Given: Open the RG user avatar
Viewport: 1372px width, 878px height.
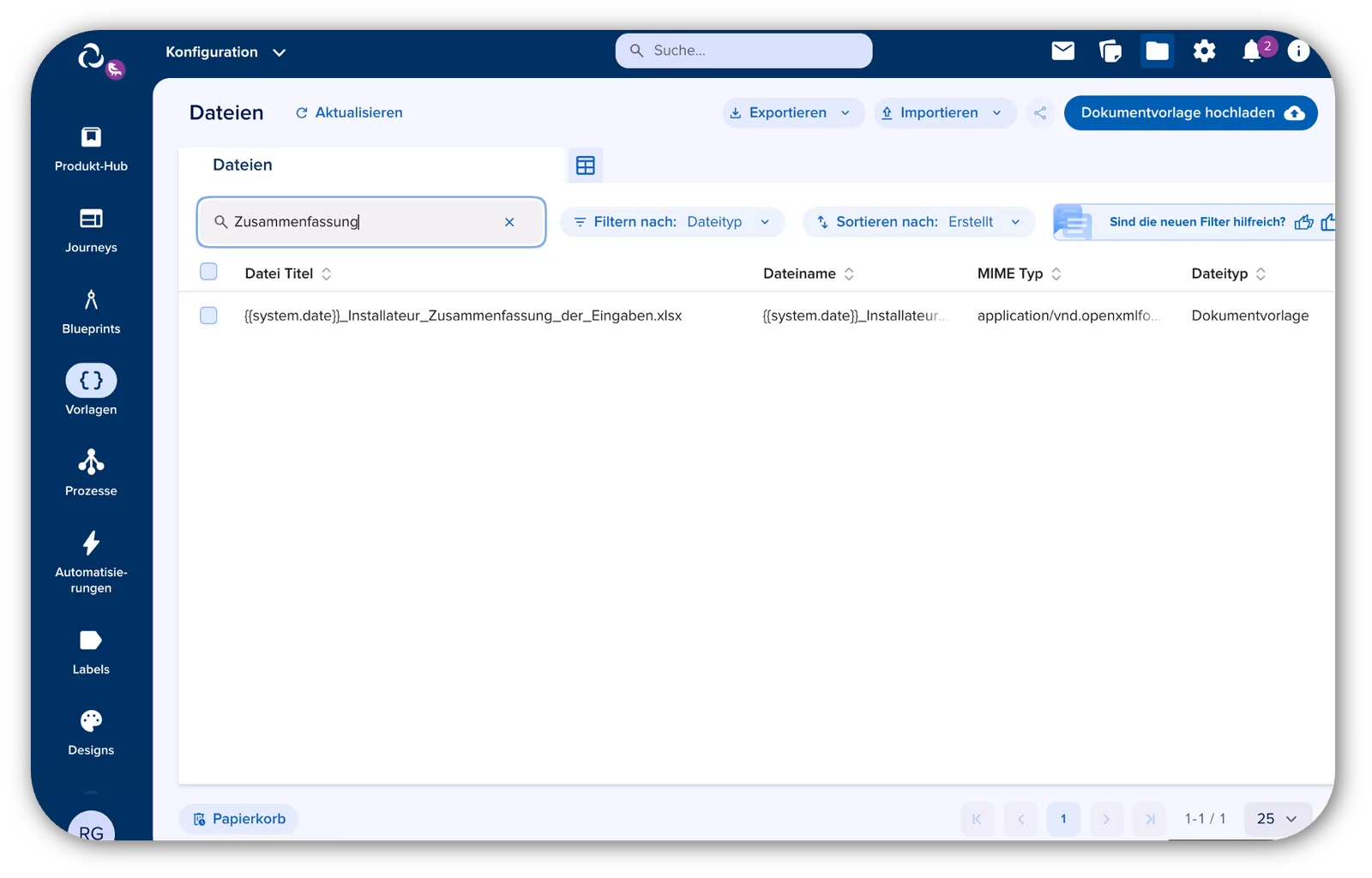Looking at the screenshot, I should [91, 827].
